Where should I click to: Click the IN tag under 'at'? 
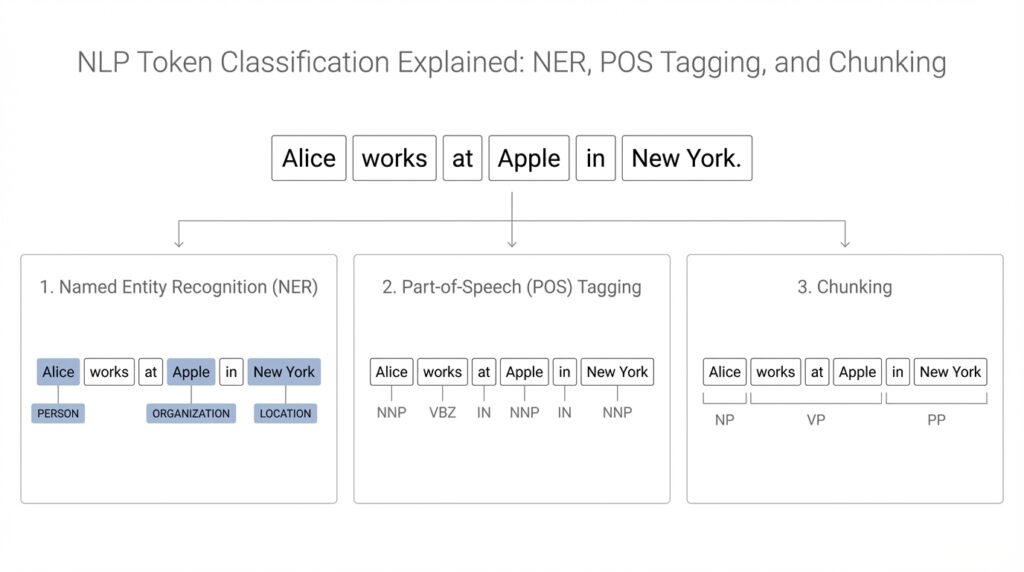click(483, 413)
